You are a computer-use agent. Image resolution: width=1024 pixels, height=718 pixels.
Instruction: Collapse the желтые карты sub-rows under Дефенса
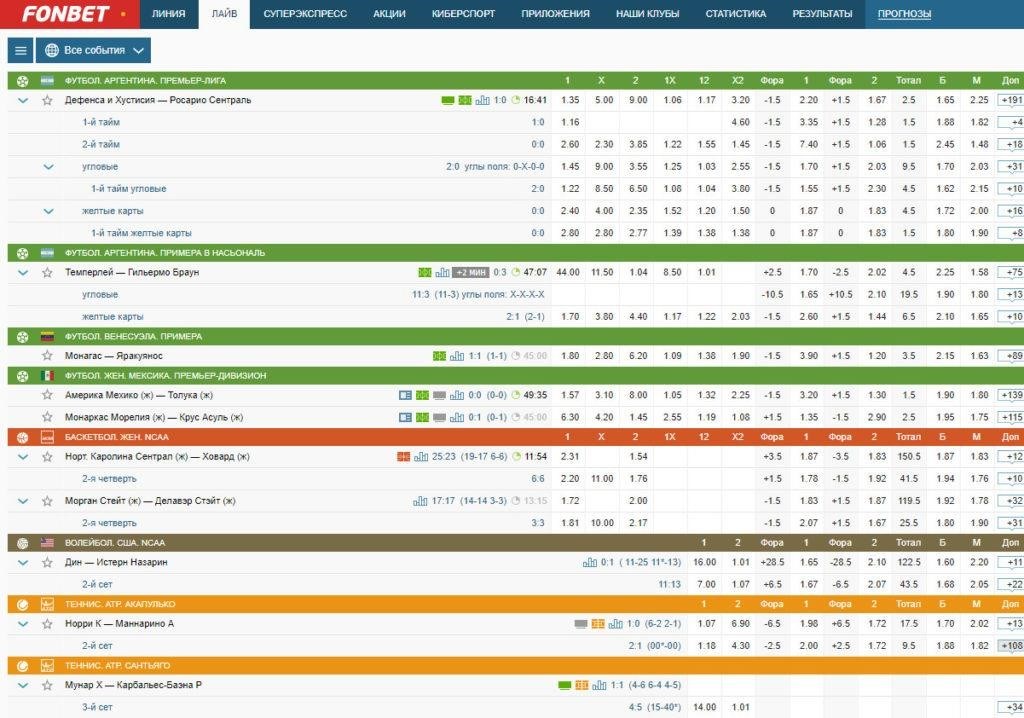[48, 212]
